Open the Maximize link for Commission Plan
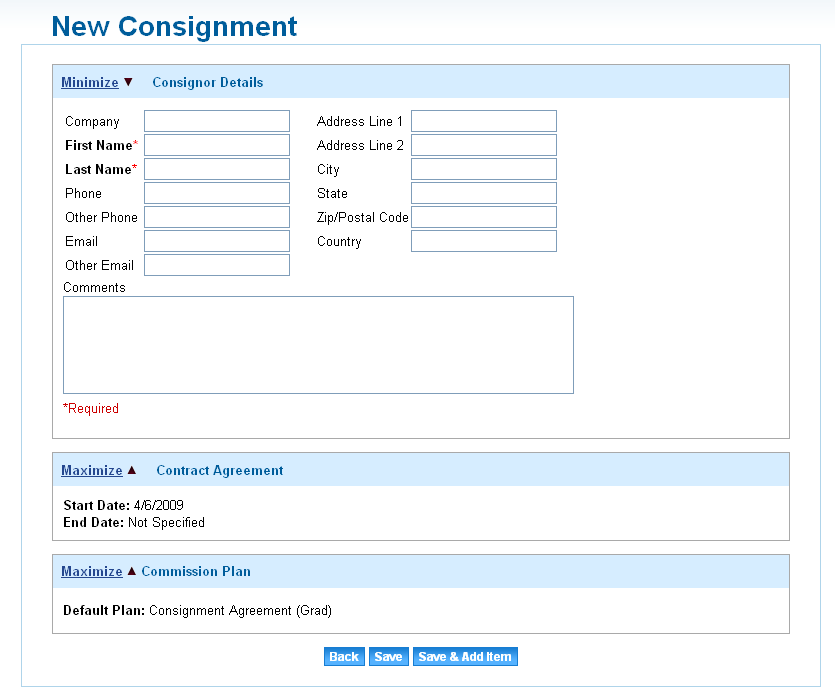This screenshot has width=835, height=699. (x=92, y=571)
